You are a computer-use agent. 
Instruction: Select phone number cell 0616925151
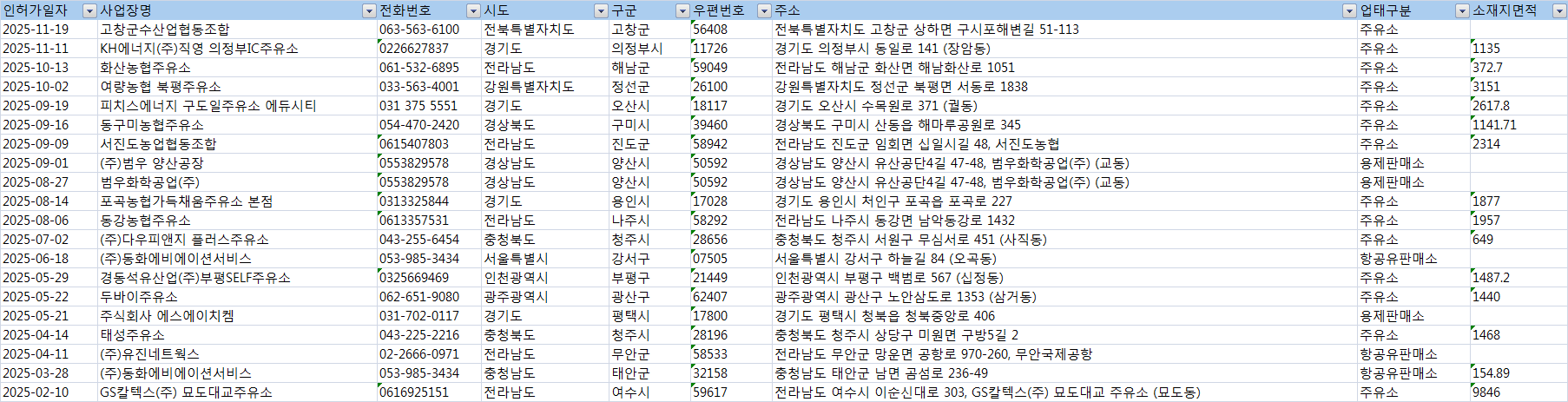429,392
